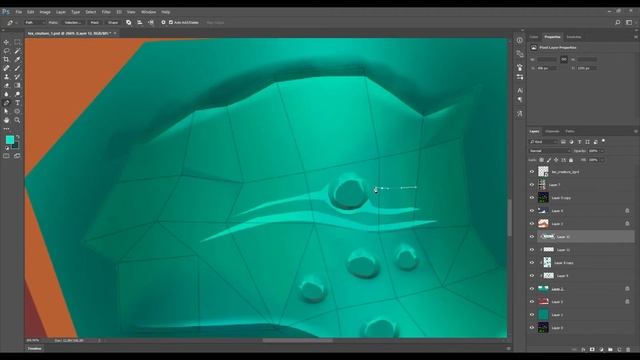Create a new layer
This screenshot has height=360, width=640.
619,349
